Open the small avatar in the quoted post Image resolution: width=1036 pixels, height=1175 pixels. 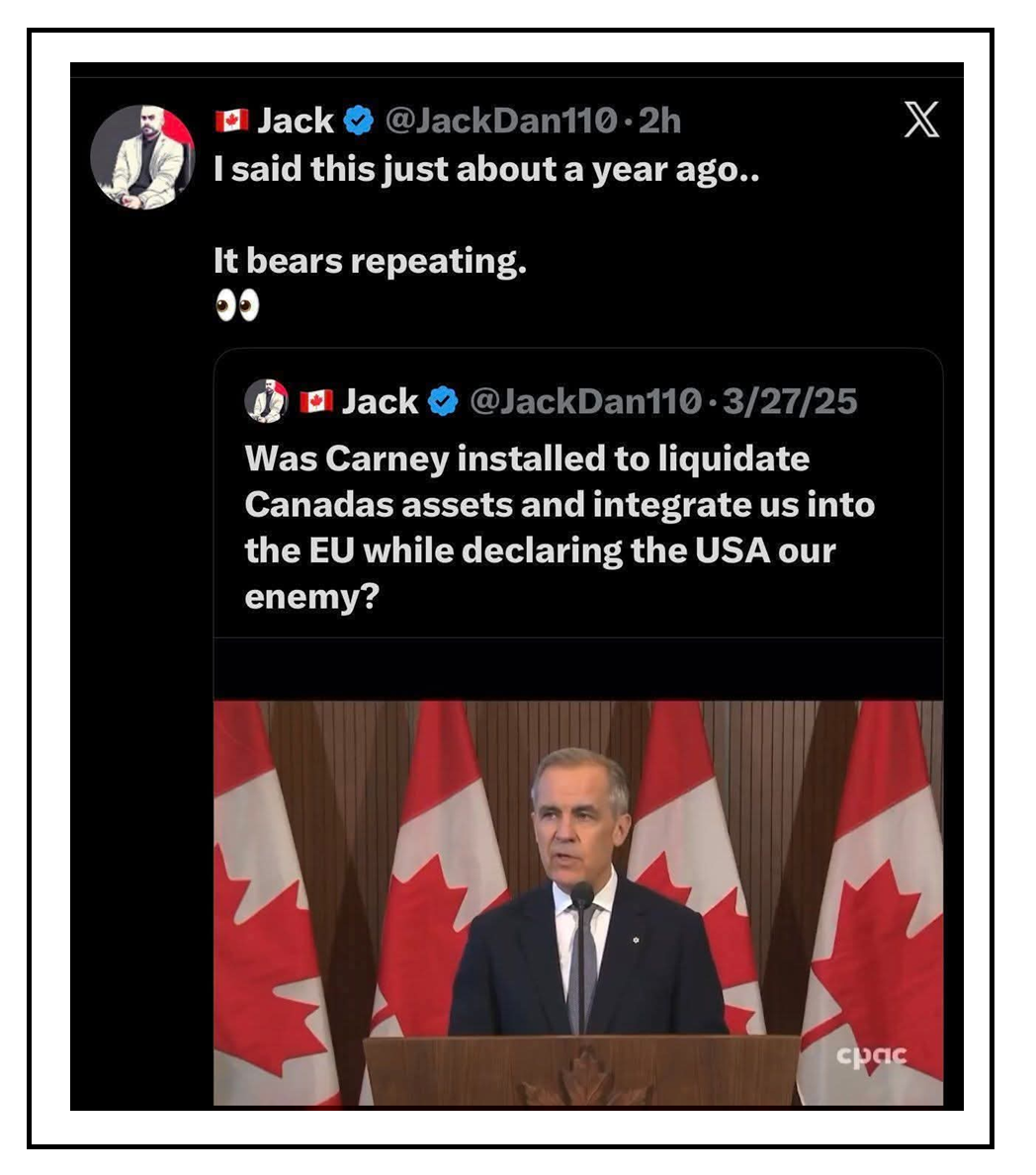266,401
